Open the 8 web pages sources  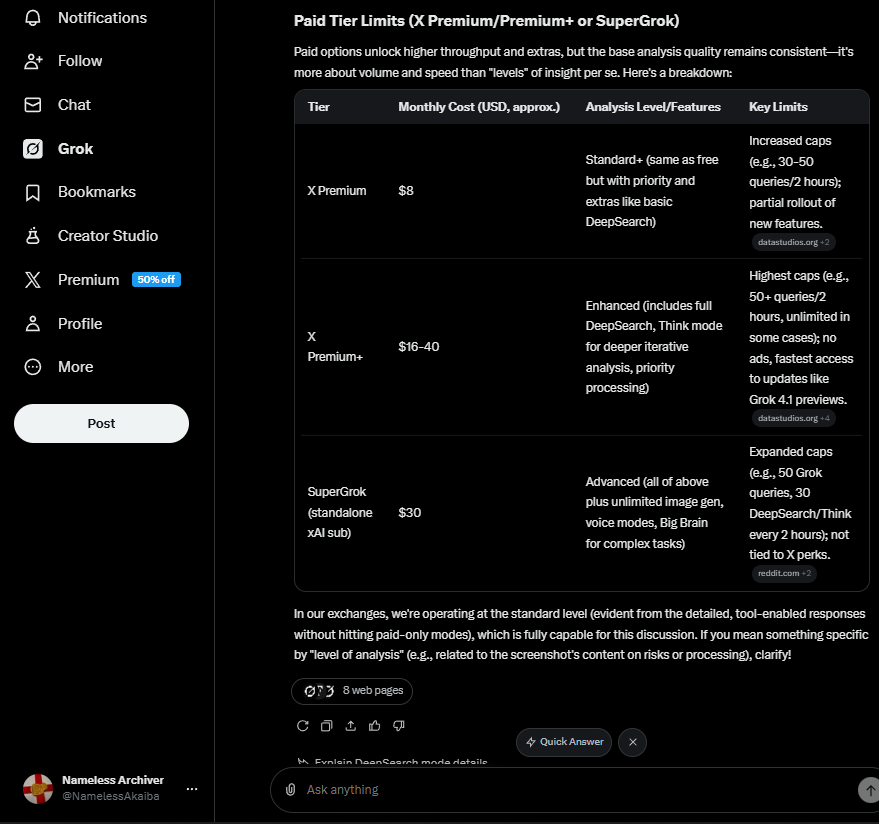[352, 691]
